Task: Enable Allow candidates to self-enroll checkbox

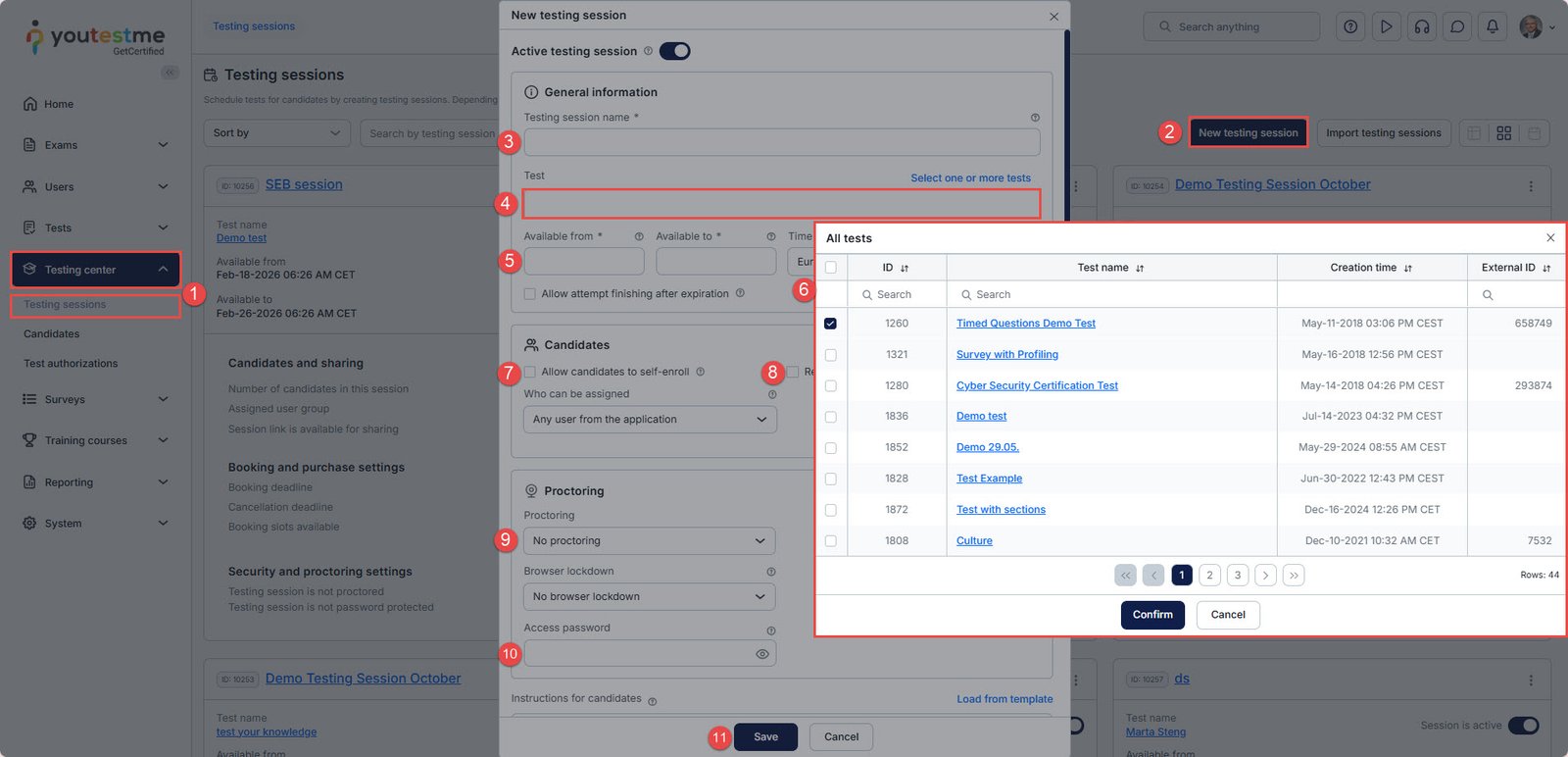Action: (x=530, y=372)
